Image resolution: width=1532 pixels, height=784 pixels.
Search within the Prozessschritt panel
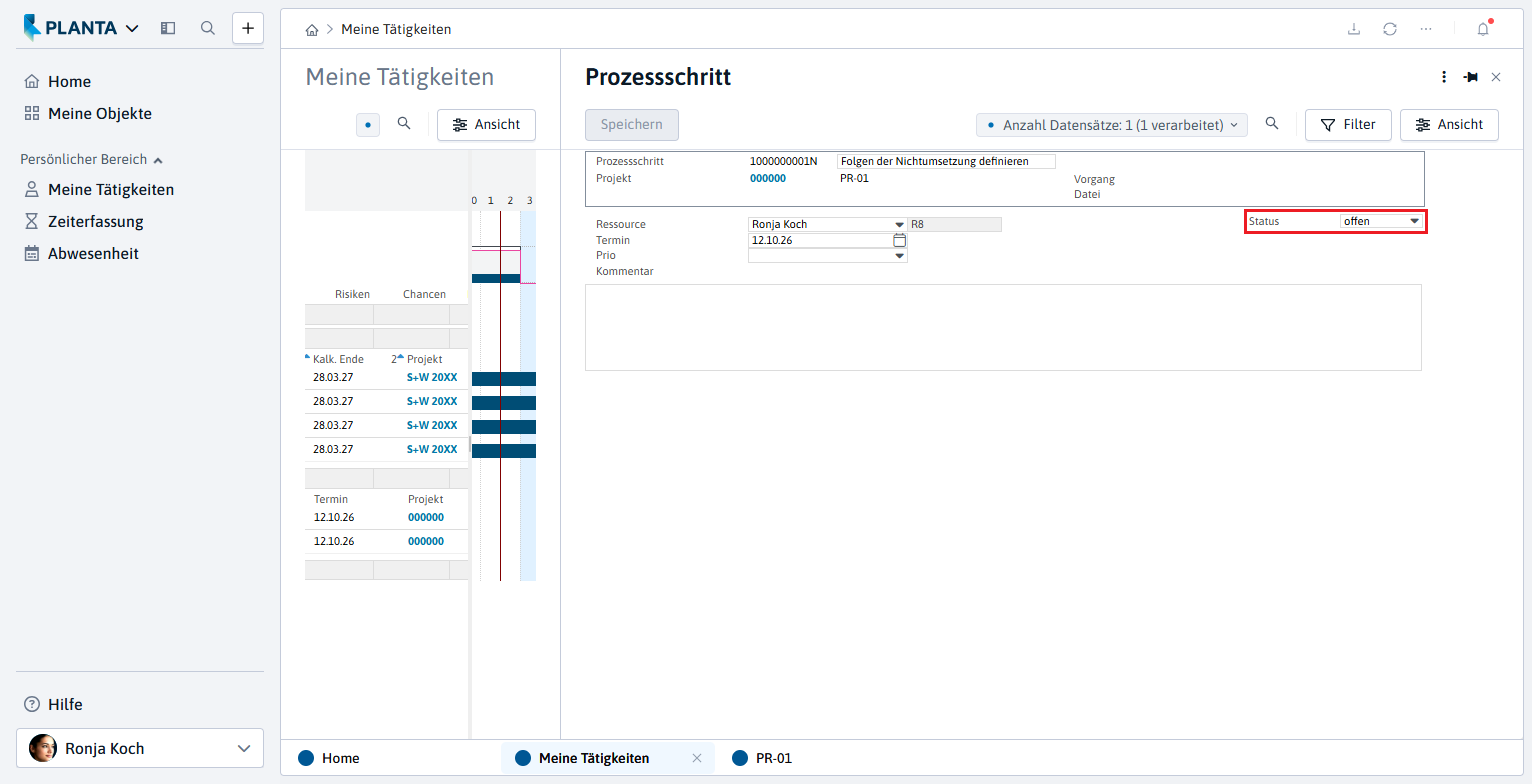(x=1272, y=124)
